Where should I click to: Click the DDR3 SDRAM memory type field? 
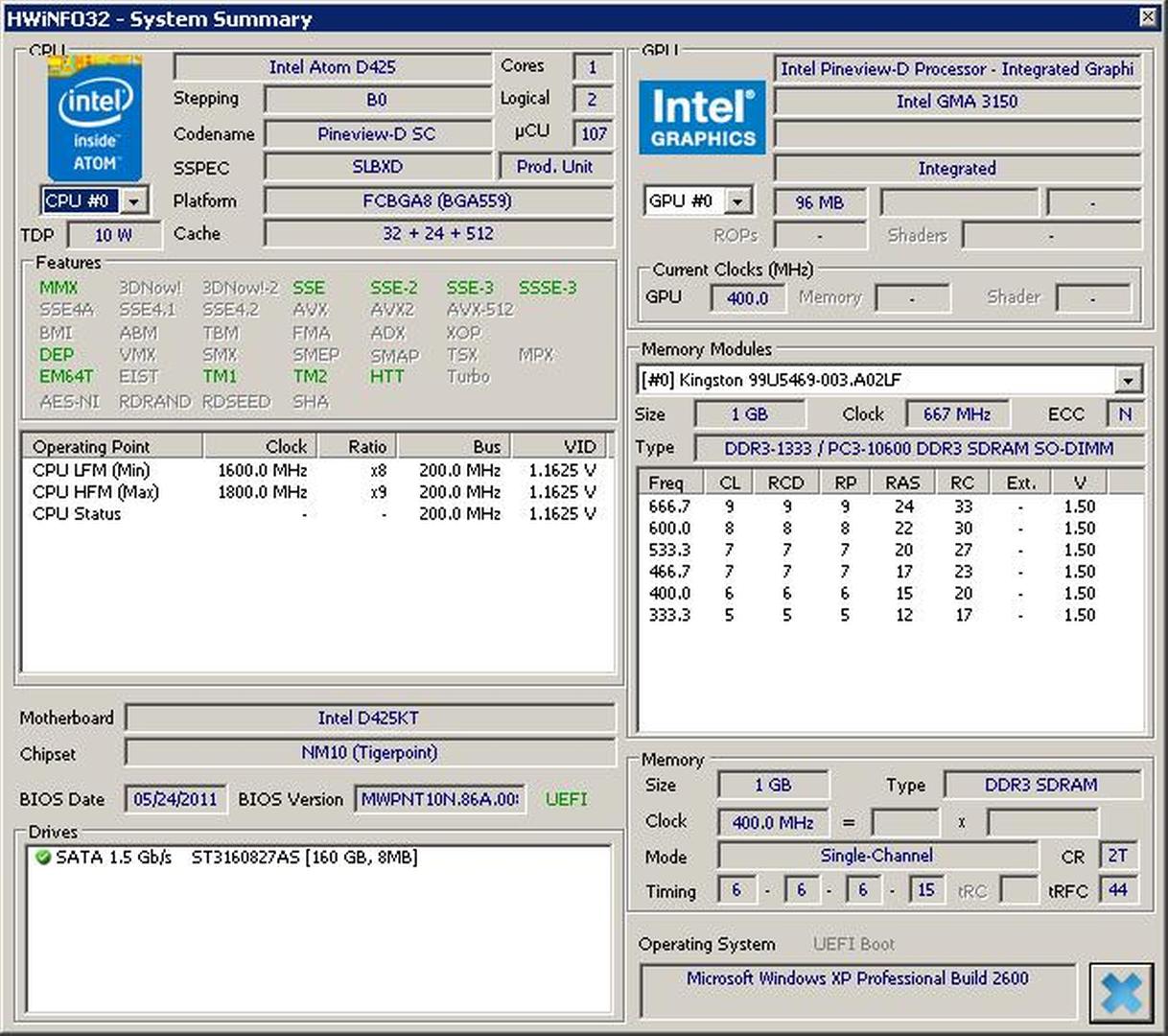point(1041,785)
